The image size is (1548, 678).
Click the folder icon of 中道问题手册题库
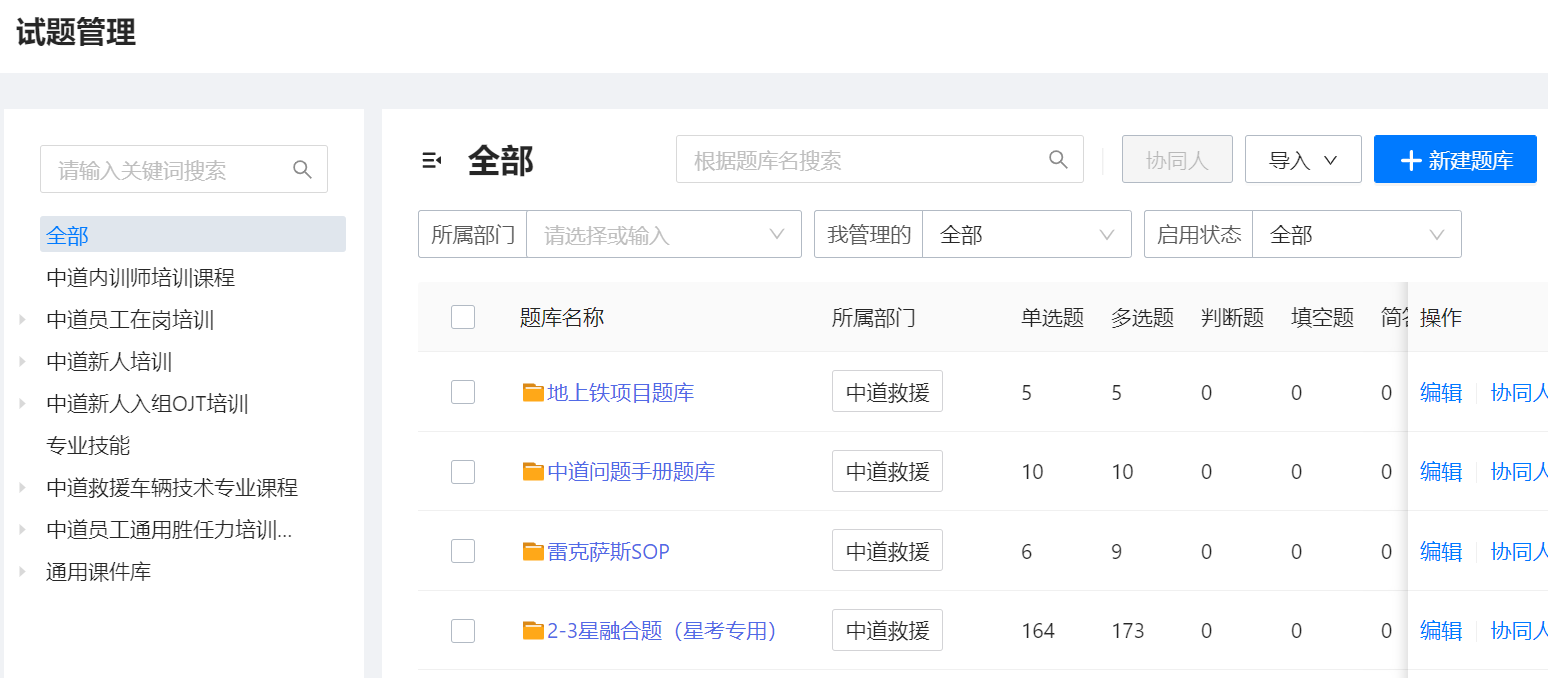(533, 472)
